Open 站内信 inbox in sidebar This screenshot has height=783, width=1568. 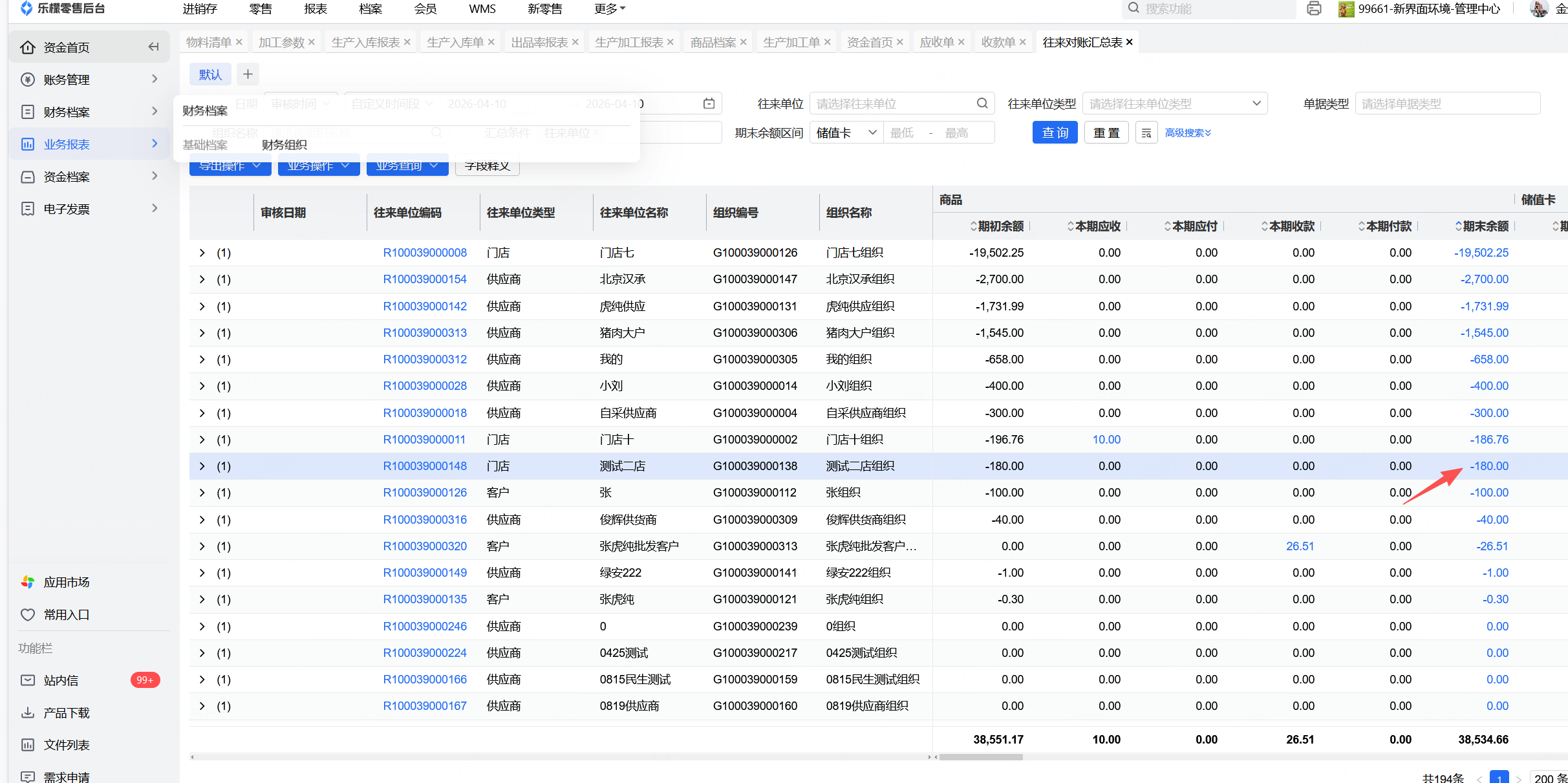(x=61, y=680)
